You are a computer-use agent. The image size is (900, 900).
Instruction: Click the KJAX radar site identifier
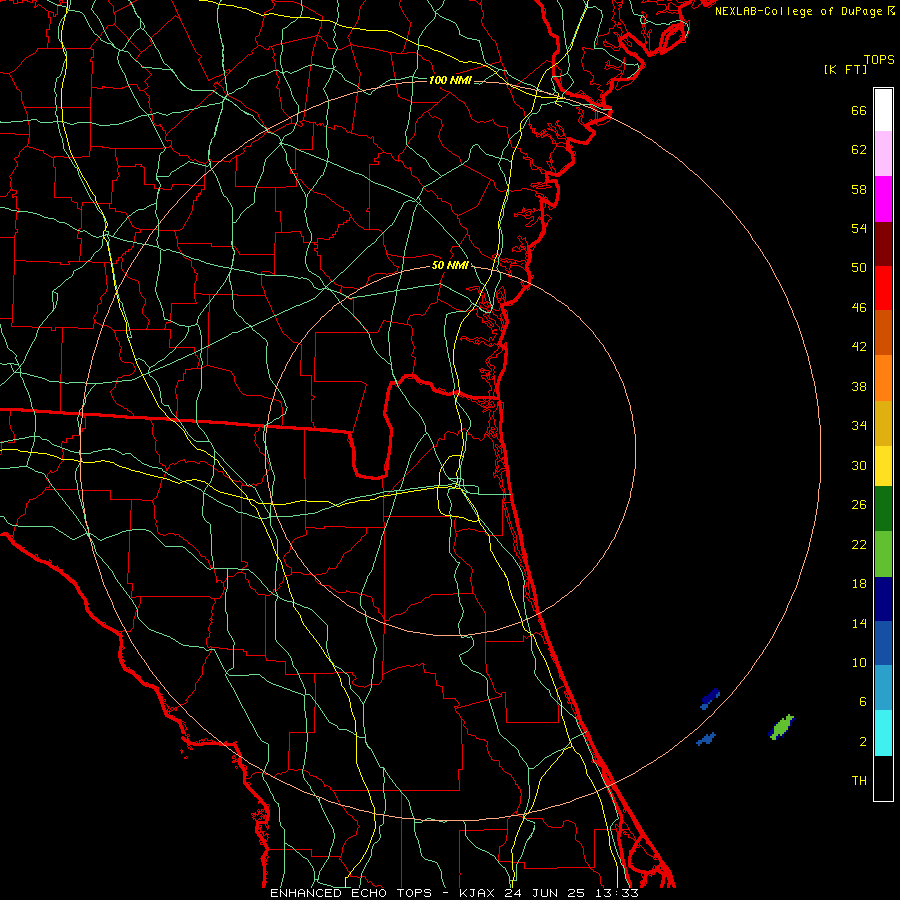479,893
